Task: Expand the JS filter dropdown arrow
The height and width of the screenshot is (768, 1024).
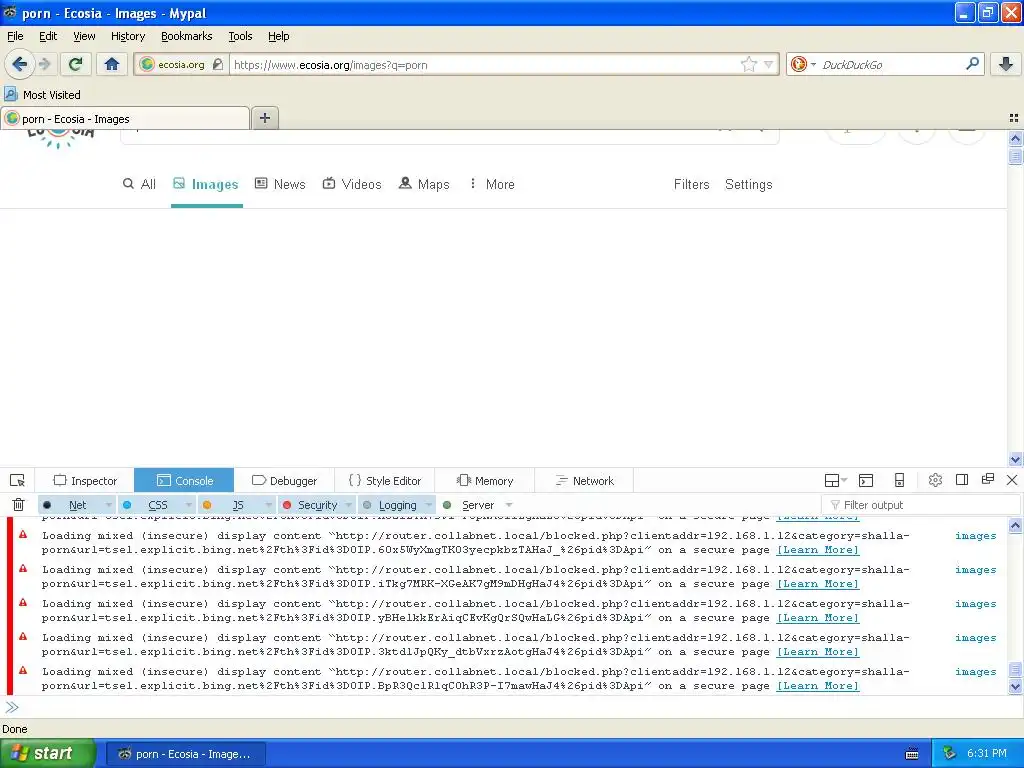Action: pyautogui.click(x=268, y=505)
